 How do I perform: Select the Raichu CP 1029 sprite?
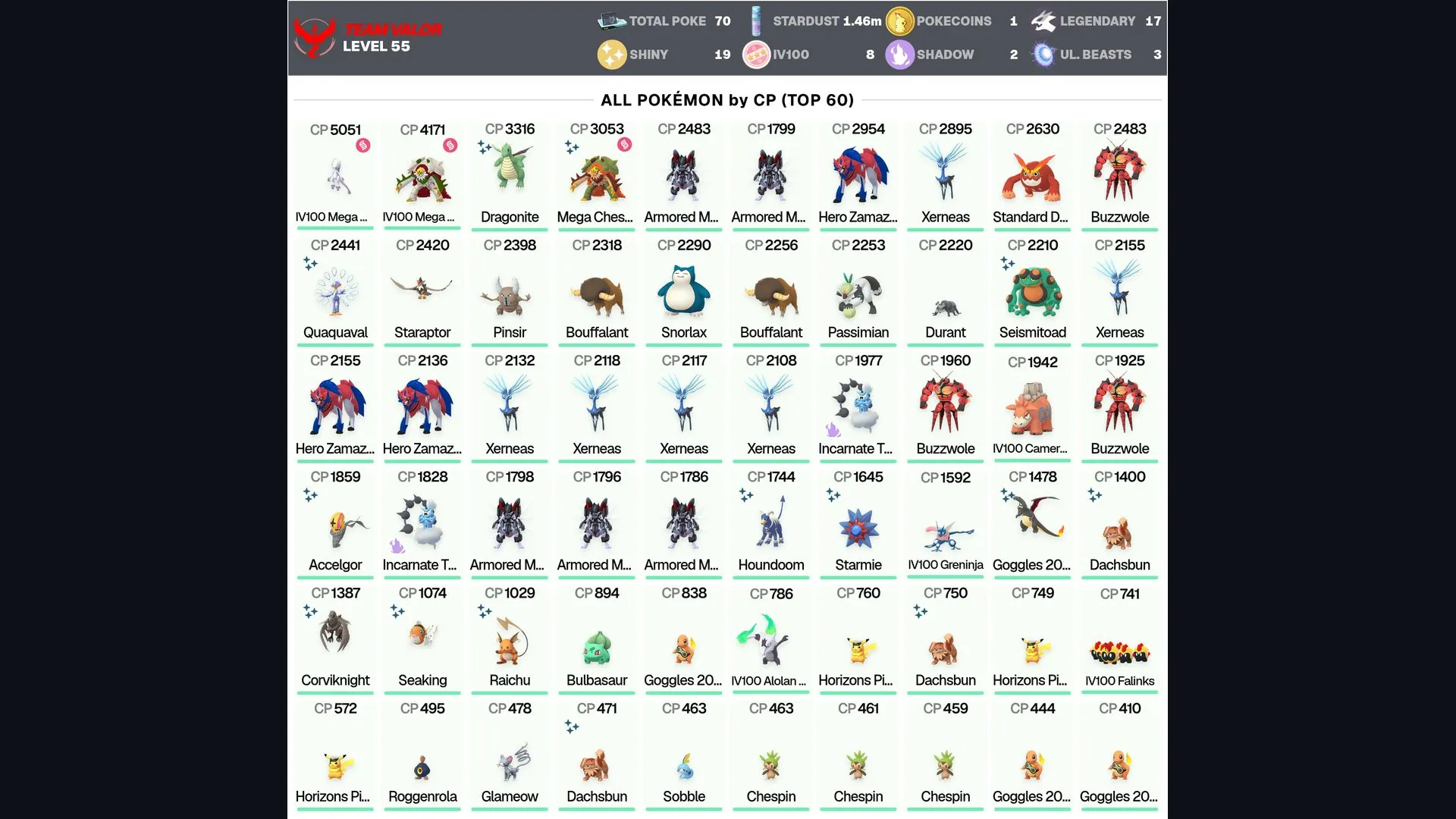pyautogui.click(x=510, y=641)
